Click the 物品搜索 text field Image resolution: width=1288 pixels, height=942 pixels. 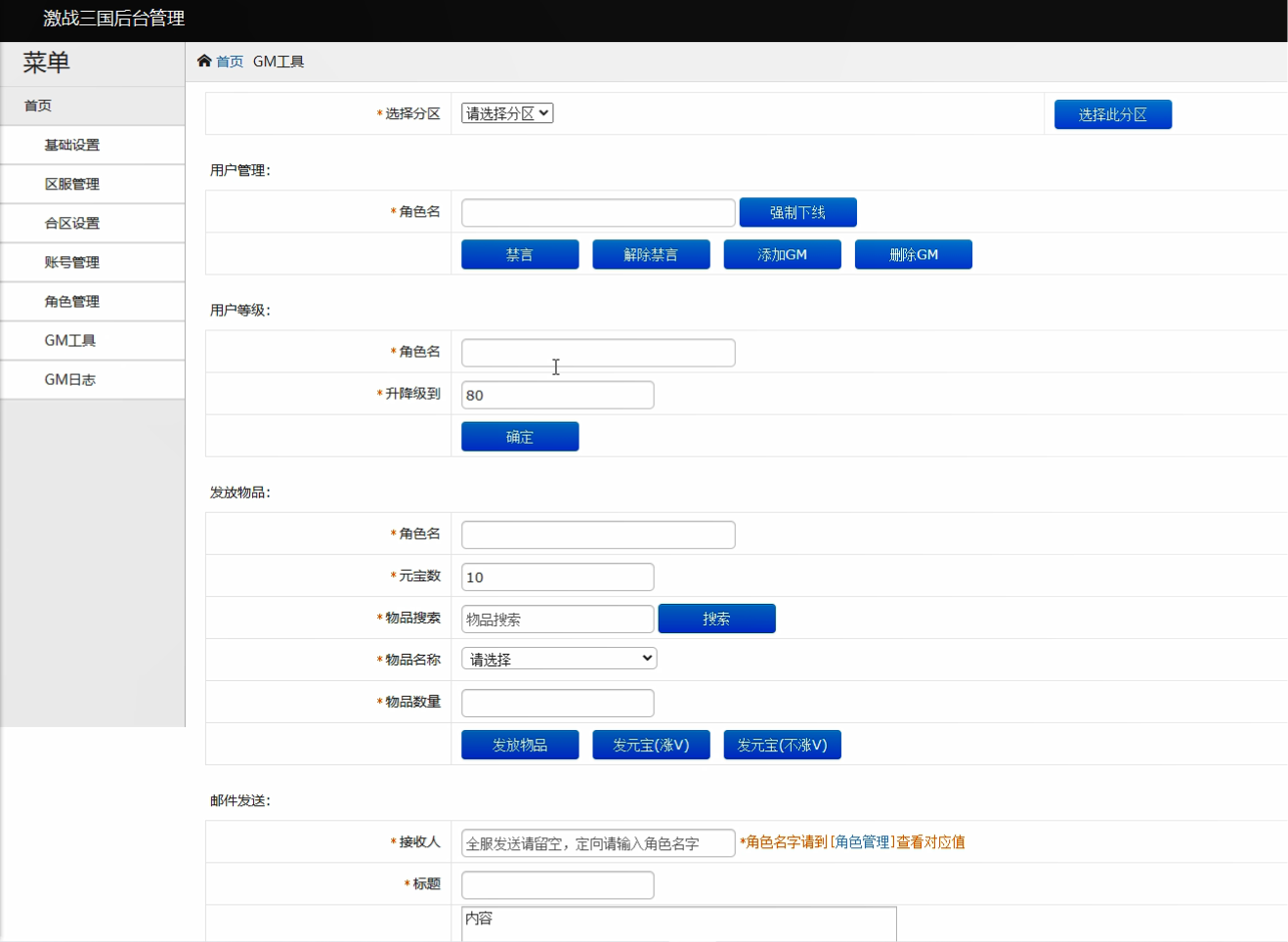pos(557,619)
